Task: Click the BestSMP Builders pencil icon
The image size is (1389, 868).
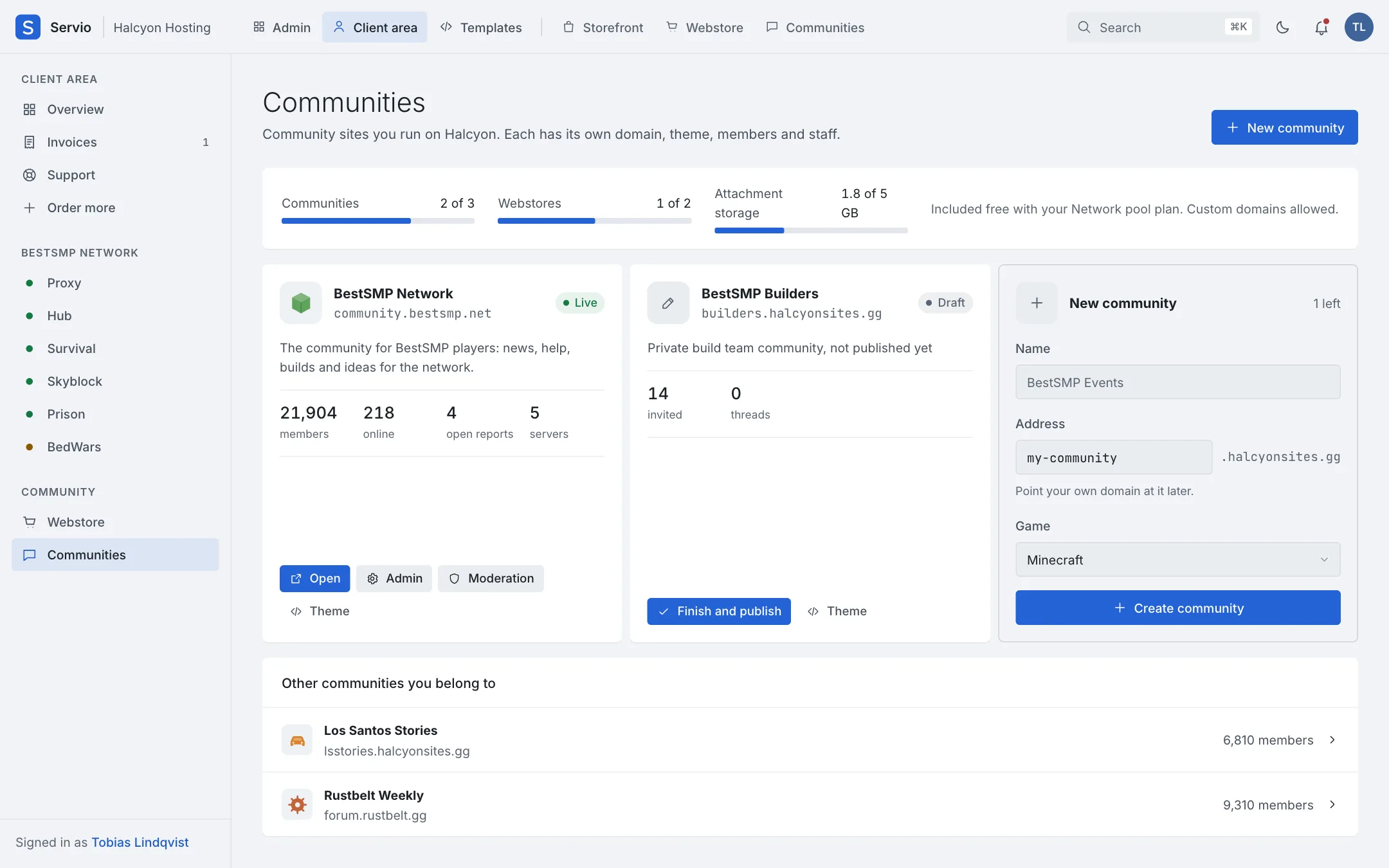Action: click(668, 303)
